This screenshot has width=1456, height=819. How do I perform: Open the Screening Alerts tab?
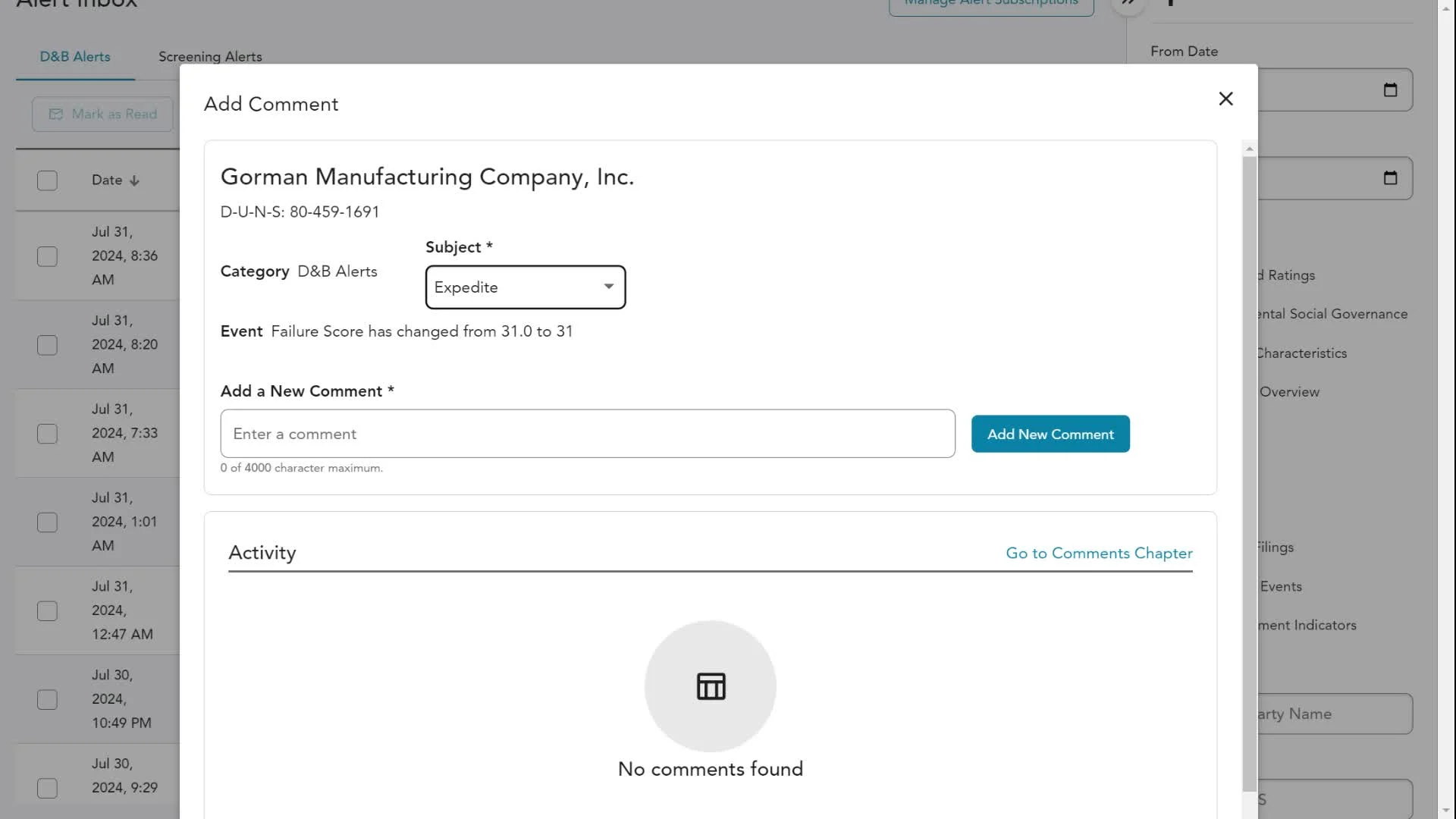coord(210,57)
